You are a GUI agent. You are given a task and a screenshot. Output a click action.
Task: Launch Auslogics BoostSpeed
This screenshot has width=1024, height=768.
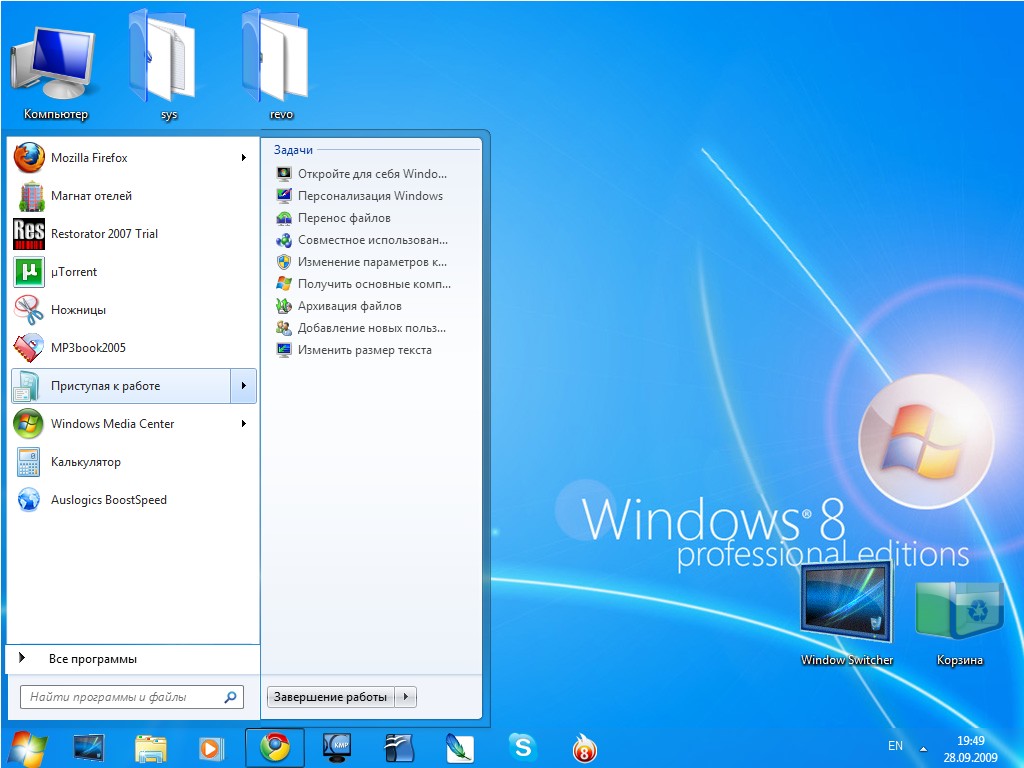click(x=108, y=500)
